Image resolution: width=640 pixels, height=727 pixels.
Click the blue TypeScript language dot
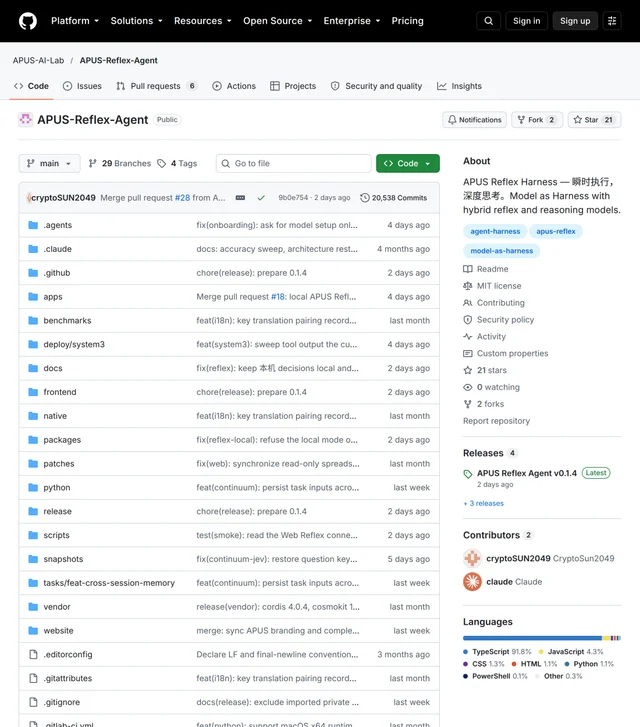click(x=465, y=651)
